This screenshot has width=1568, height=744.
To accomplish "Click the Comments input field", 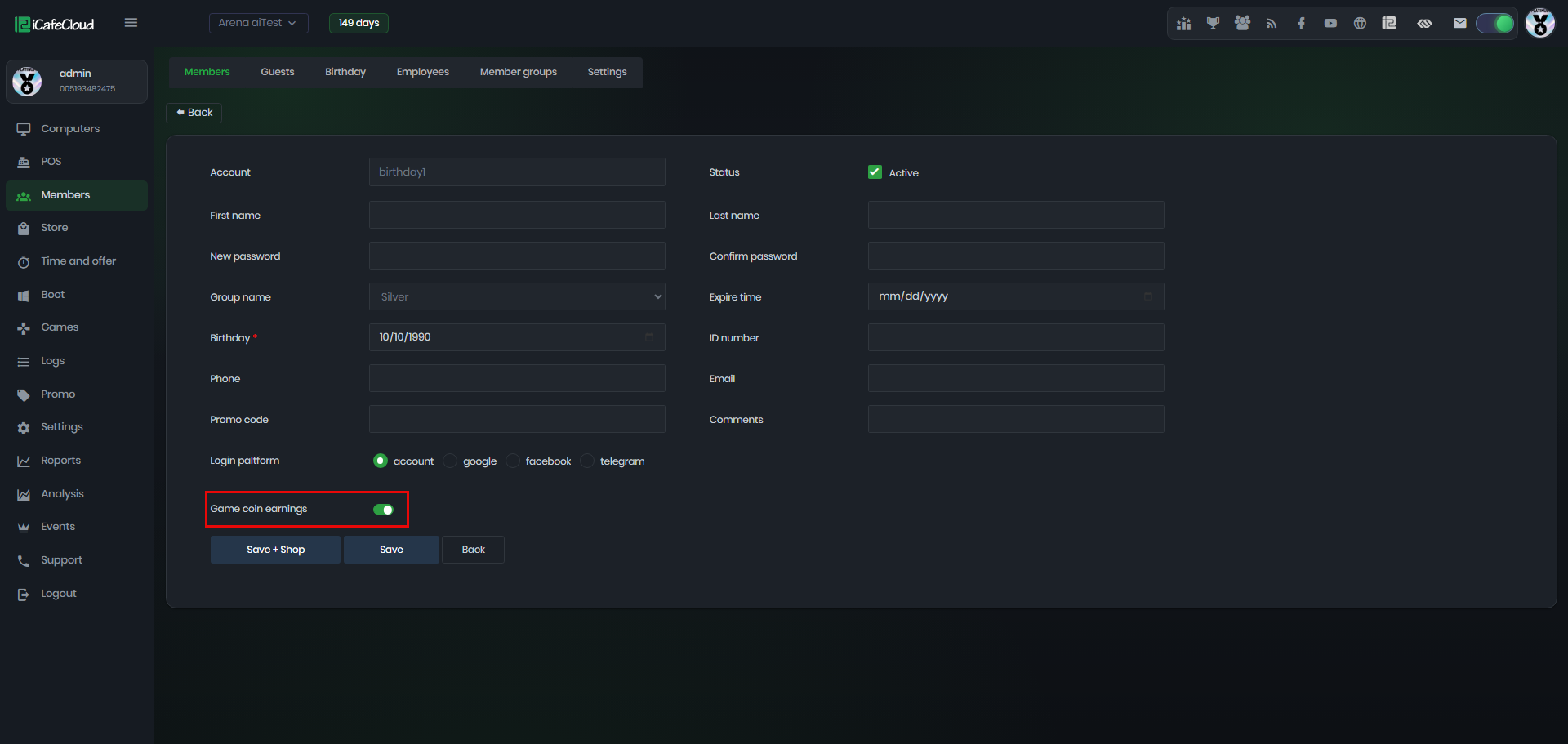I will [x=1016, y=419].
